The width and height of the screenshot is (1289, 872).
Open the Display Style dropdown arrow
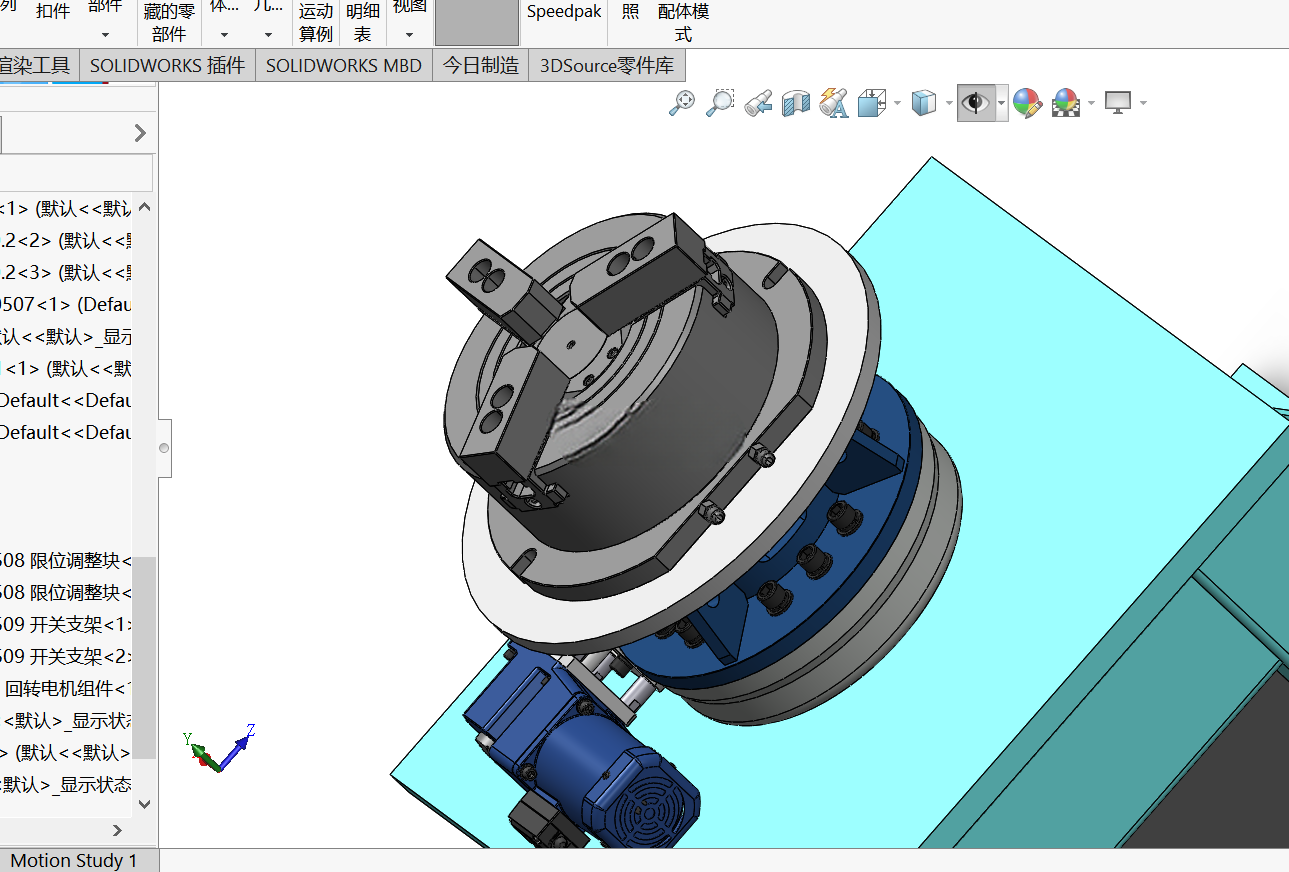(948, 103)
